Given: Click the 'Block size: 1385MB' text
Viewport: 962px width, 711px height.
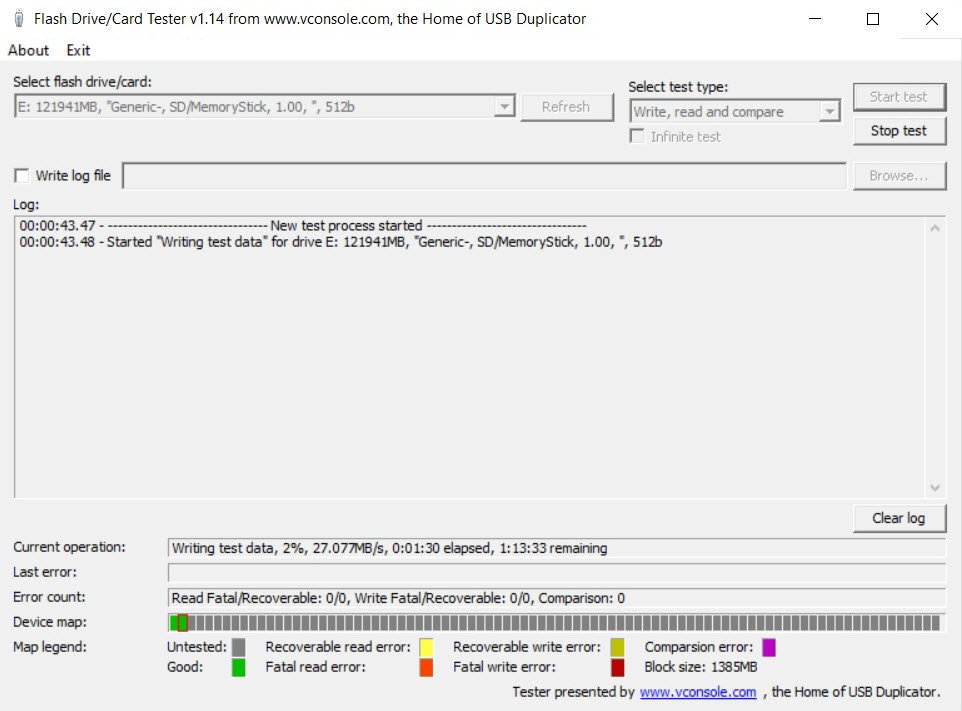Looking at the screenshot, I should tap(701, 667).
